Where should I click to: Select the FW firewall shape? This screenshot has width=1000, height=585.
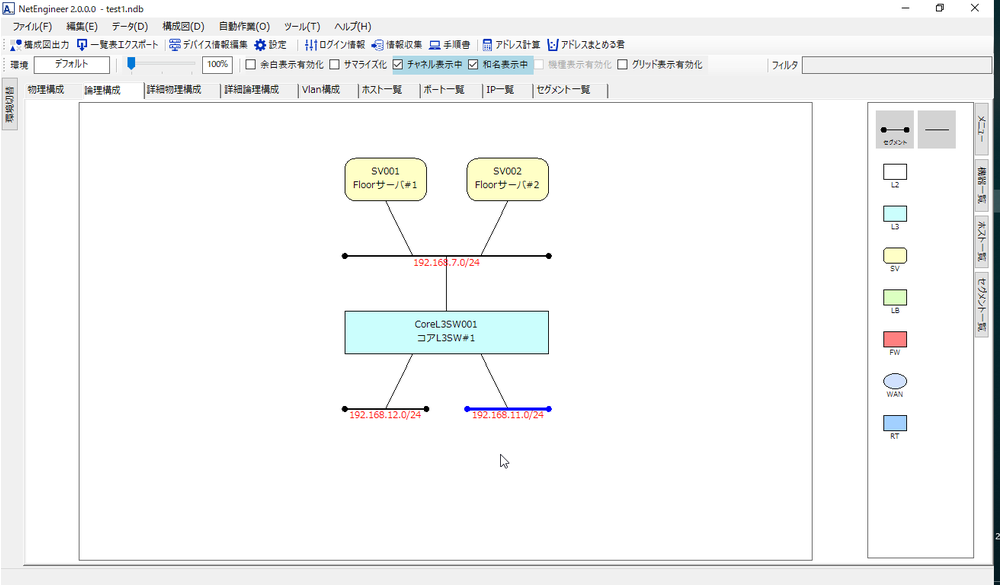click(x=895, y=340)
